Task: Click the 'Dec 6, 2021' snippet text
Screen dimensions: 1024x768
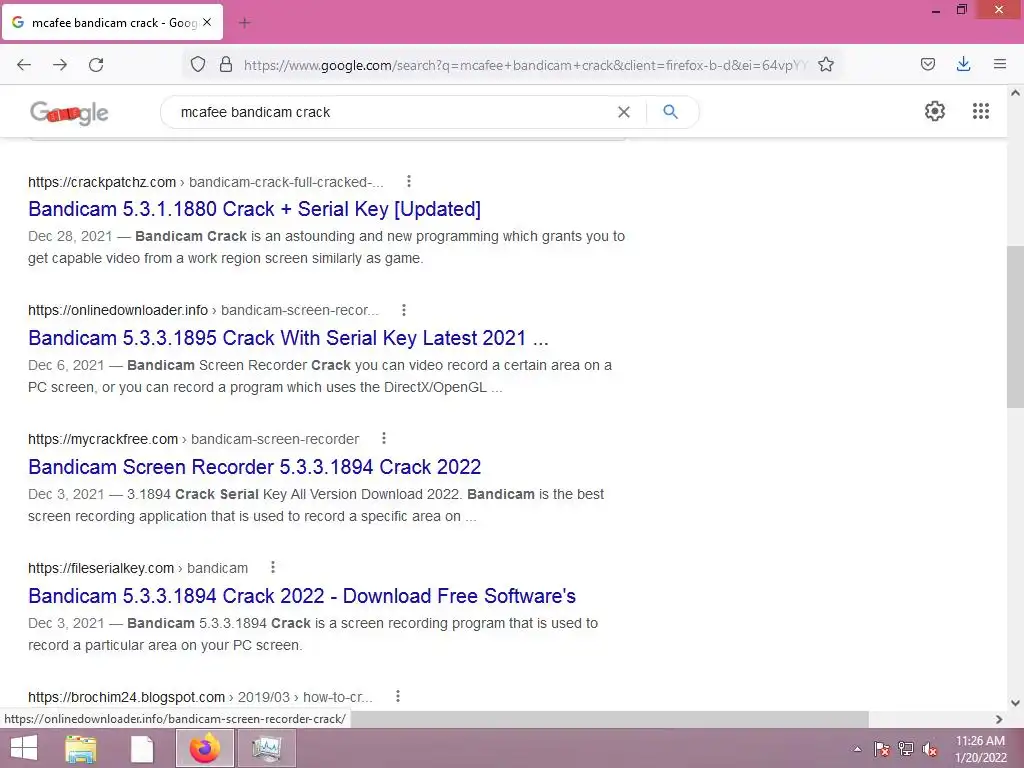Action: click(x=66, y=365)
